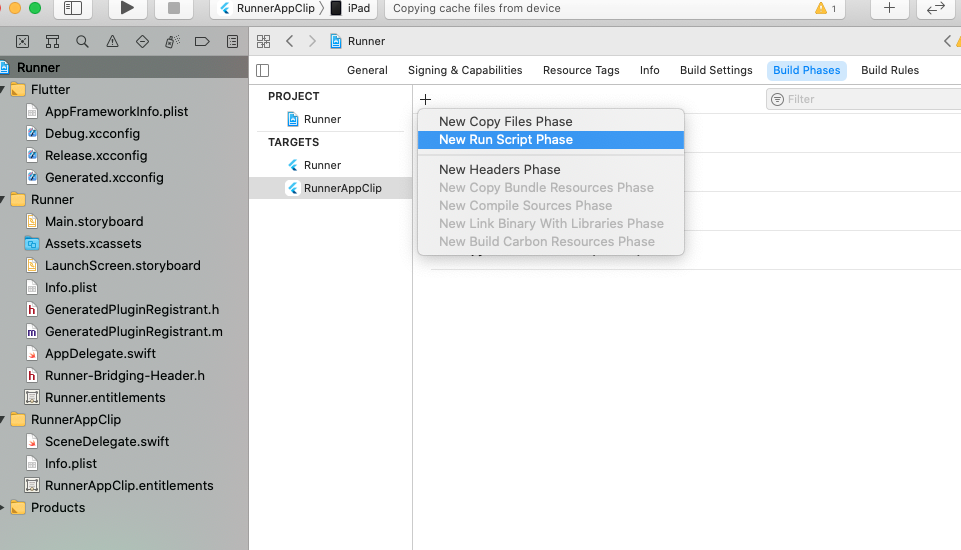Screen dimensions: 961x550
Task: Choose New Run Script Phase
Action: [x=505, y=140]
